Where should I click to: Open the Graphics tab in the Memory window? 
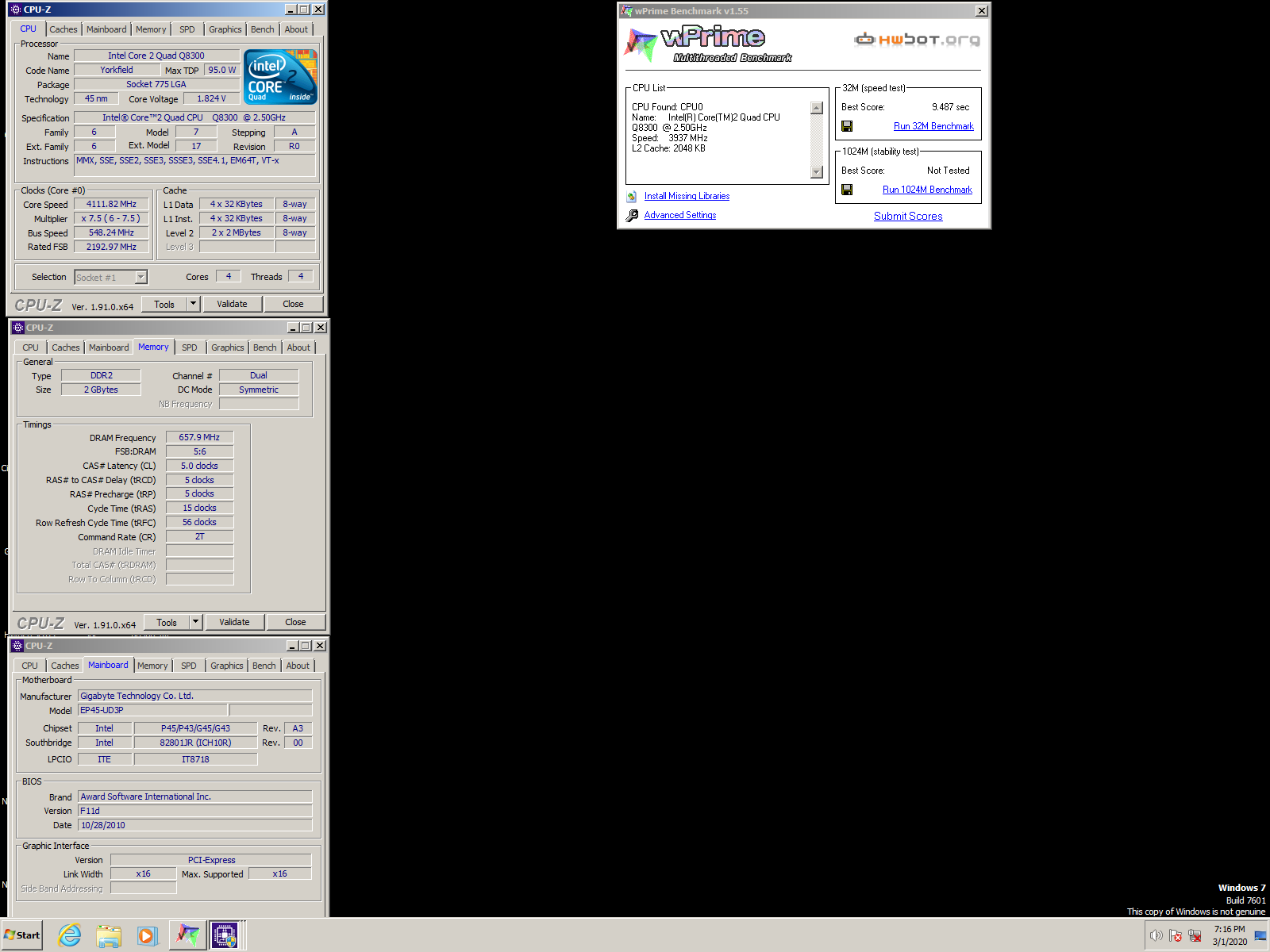[x=228, y=347]
